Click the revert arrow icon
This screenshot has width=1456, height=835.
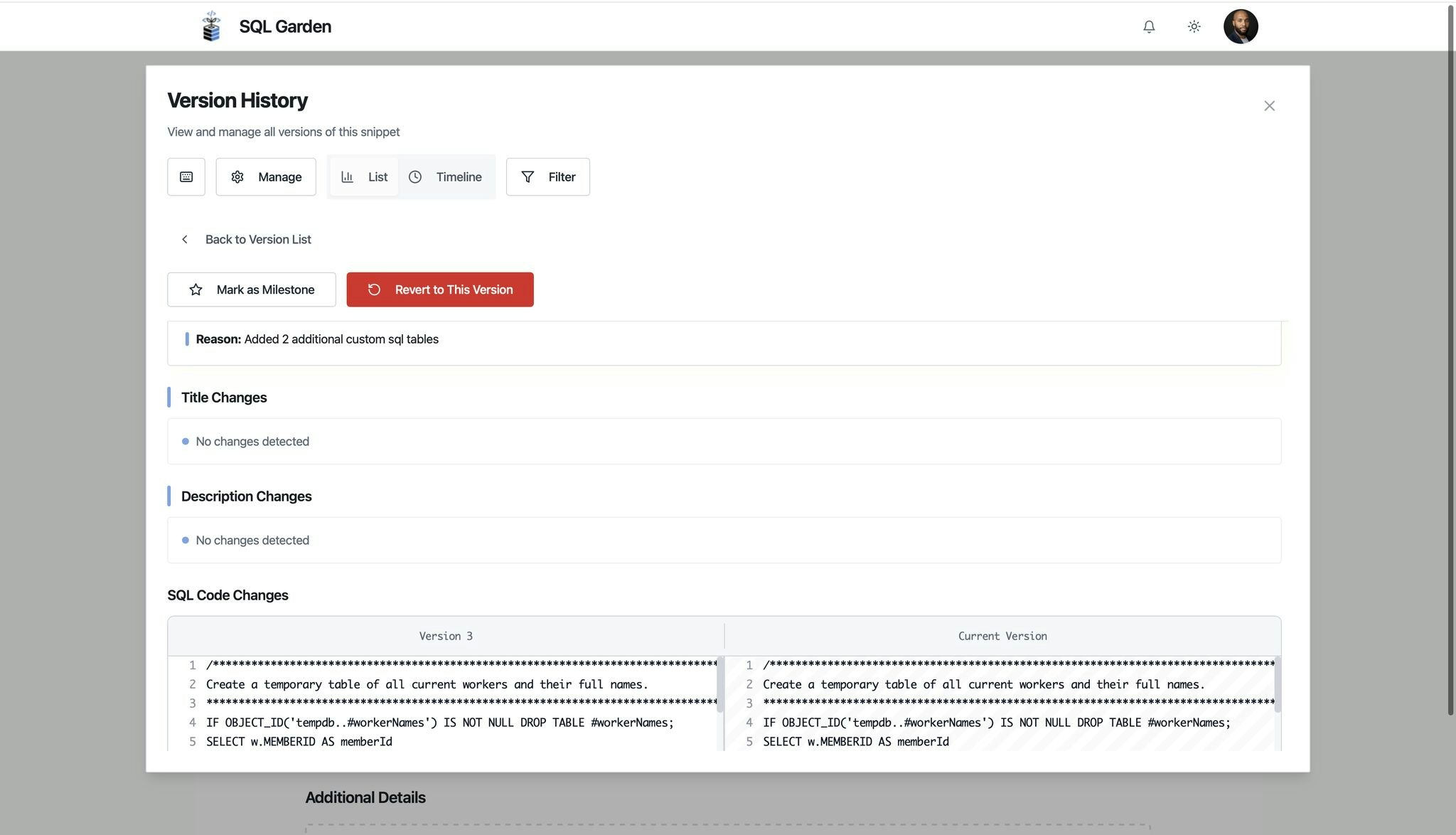tap(375, 289)
